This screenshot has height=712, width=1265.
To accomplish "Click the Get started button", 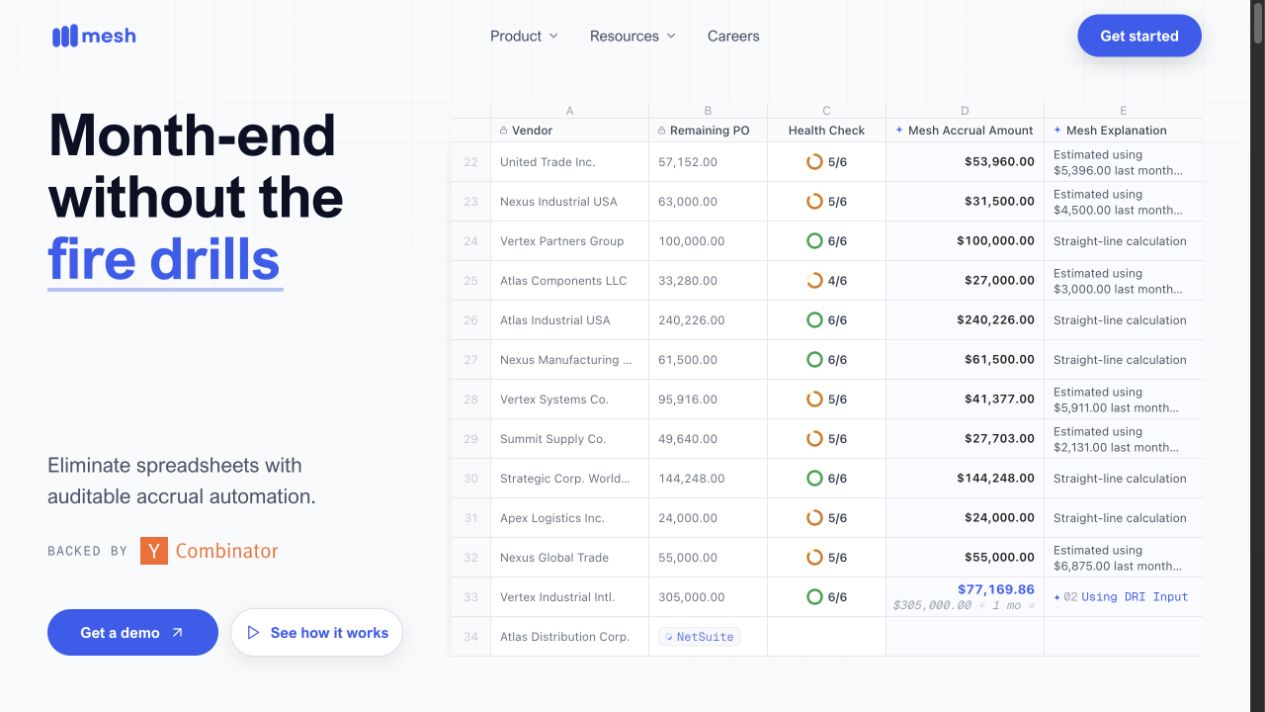I will tap(1139, 36).
